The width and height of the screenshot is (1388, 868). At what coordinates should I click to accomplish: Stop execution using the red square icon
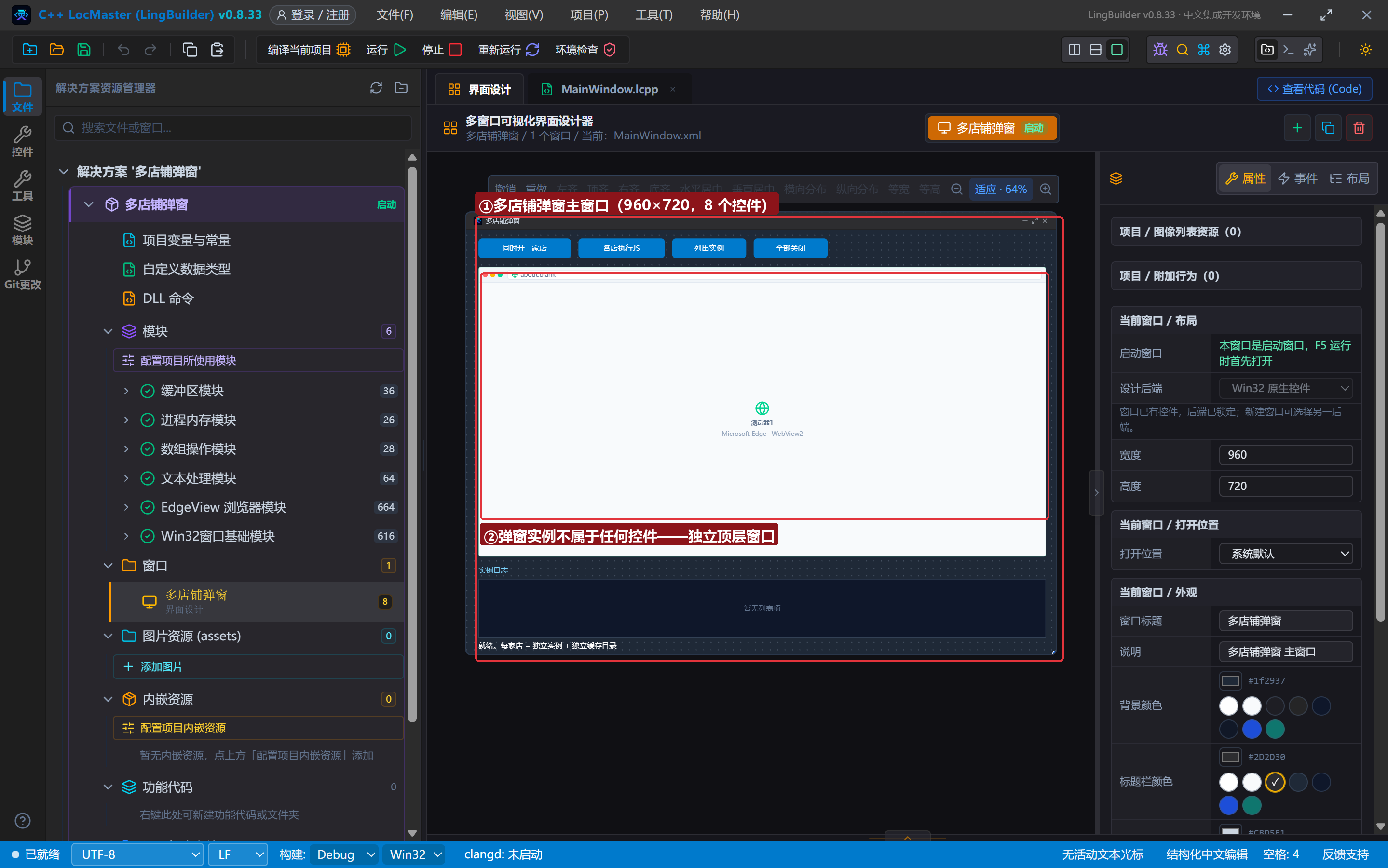pos(455,50)
